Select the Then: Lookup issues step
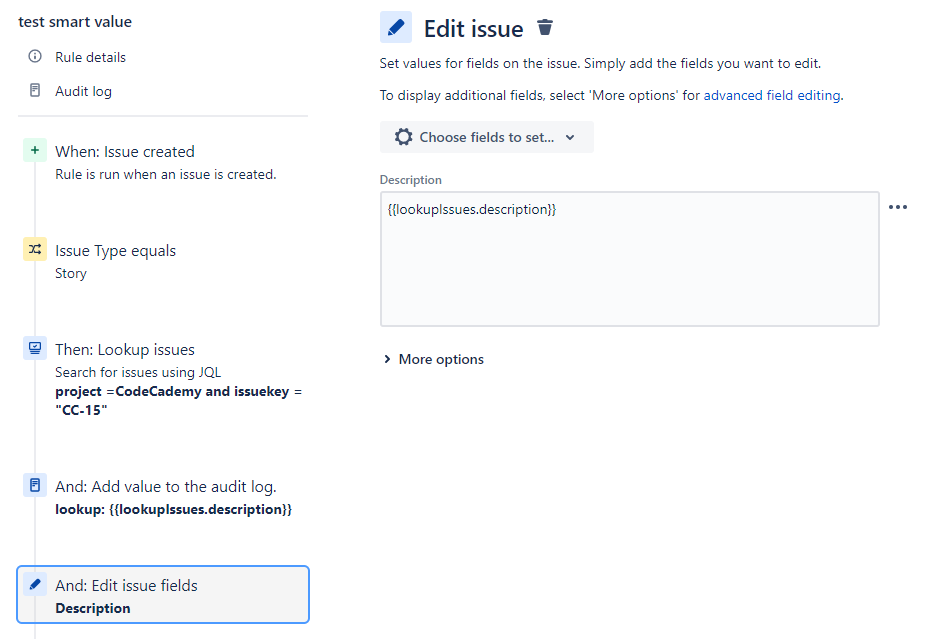Viewport: 927px width, 639px height. 125,350
